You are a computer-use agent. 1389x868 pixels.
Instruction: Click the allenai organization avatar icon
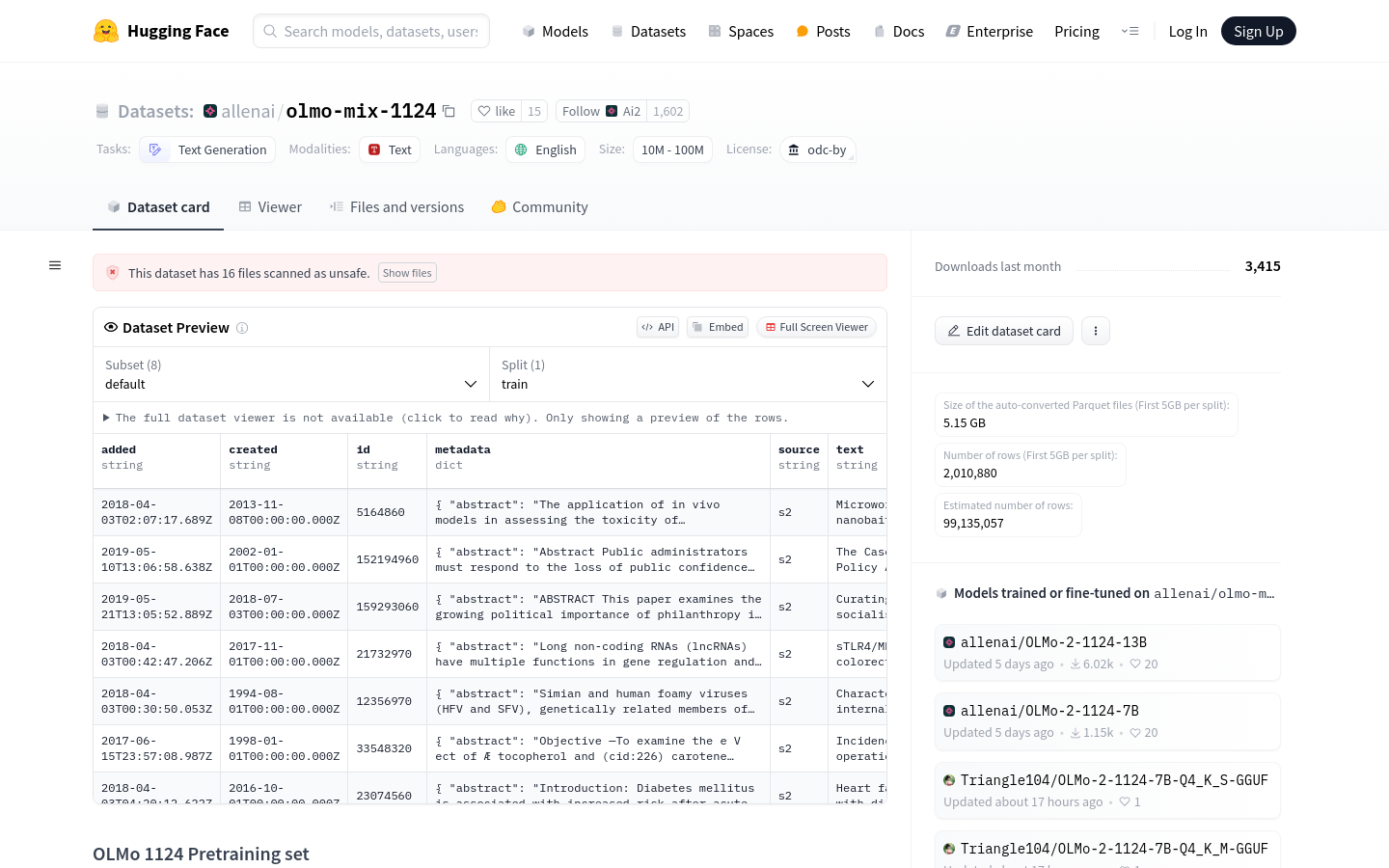tap(210, 111)
